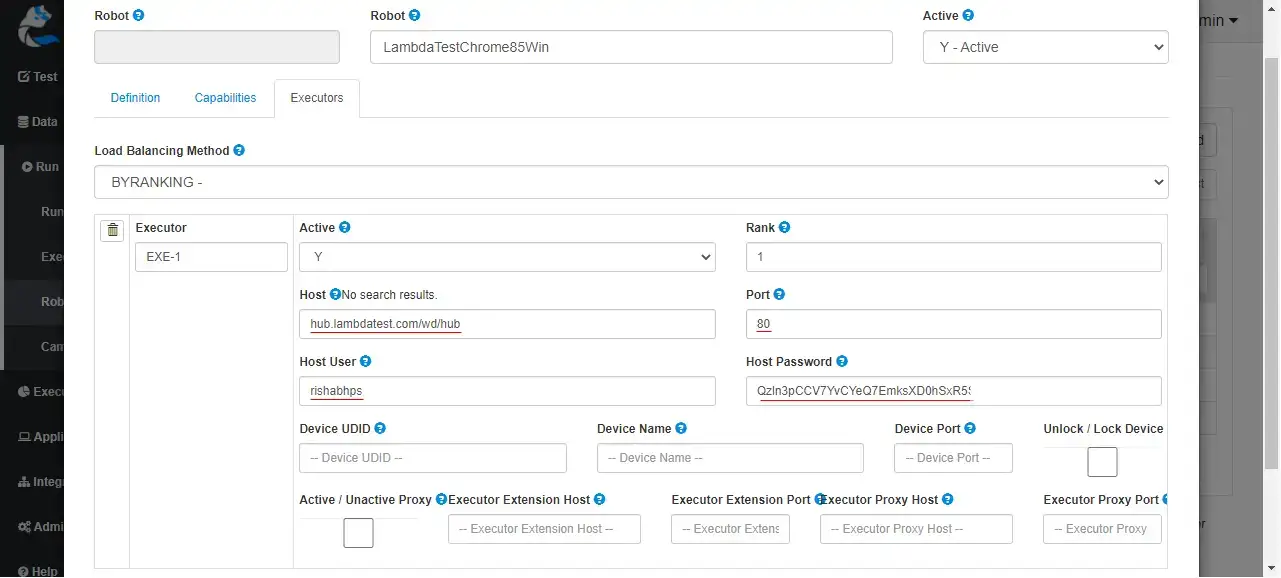Open the executor Active dropdown set to Y

pos(506,257)
